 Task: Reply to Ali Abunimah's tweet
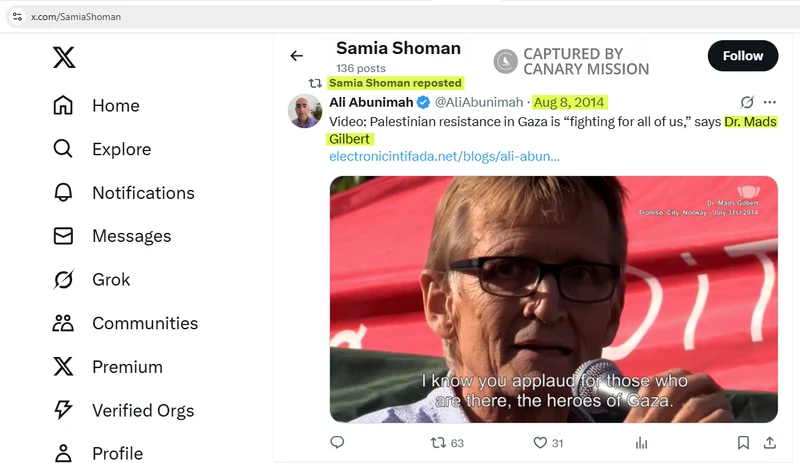(337, 442)
